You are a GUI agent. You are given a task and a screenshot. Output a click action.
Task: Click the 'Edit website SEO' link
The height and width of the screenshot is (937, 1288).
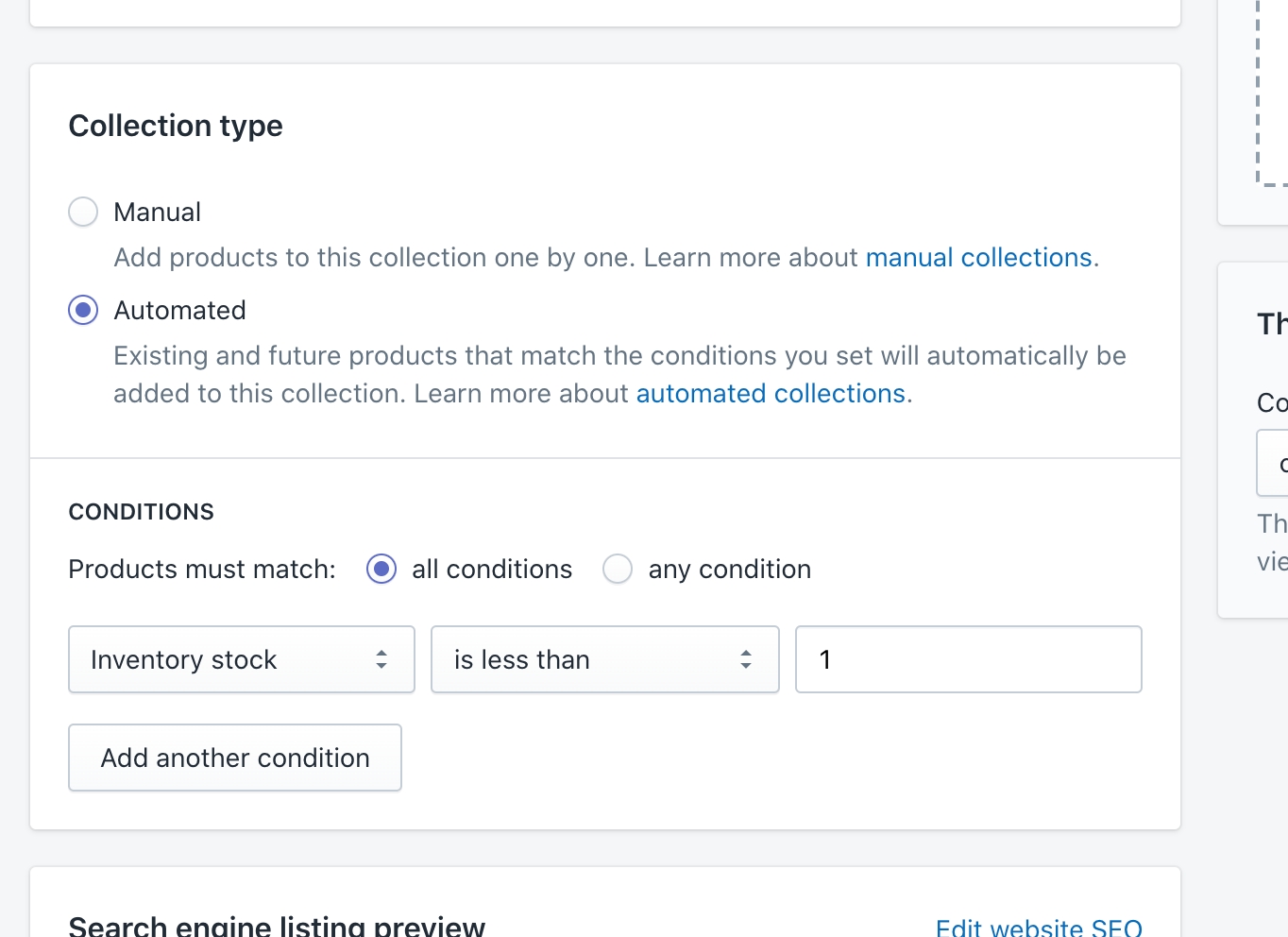1039,928
